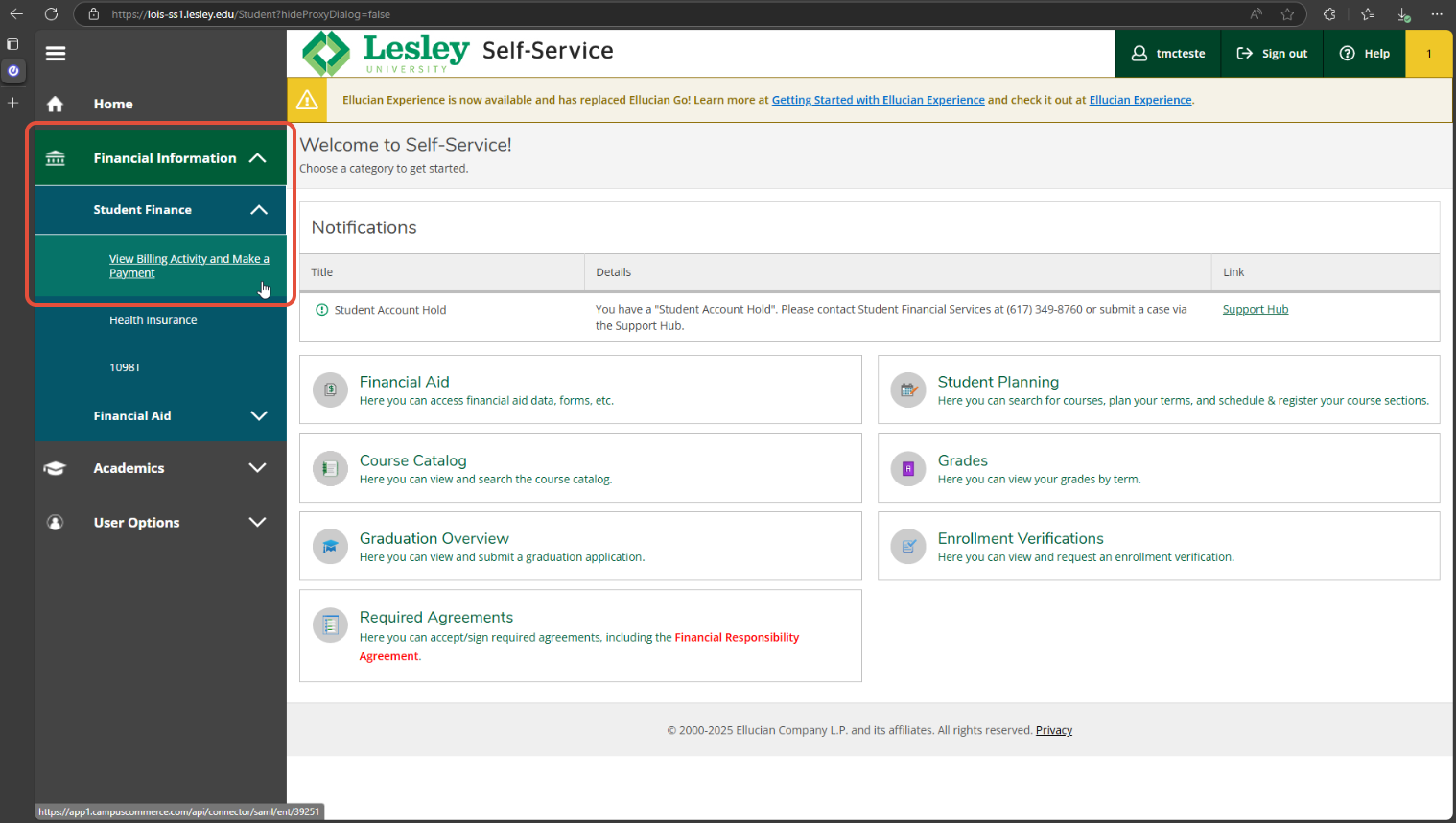This screenshot has width=1456, height=823.
Task: Click the Help button
Action: [x=1364, y=54]
